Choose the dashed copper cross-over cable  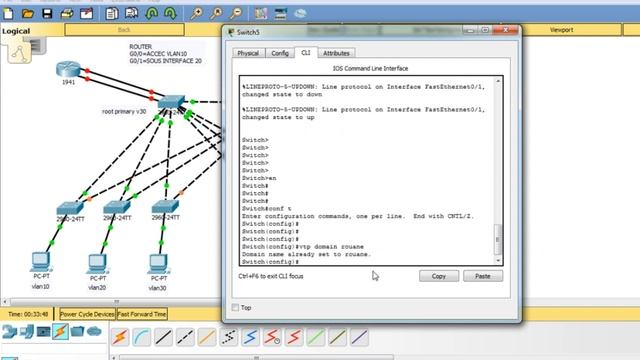coord(185,338)
